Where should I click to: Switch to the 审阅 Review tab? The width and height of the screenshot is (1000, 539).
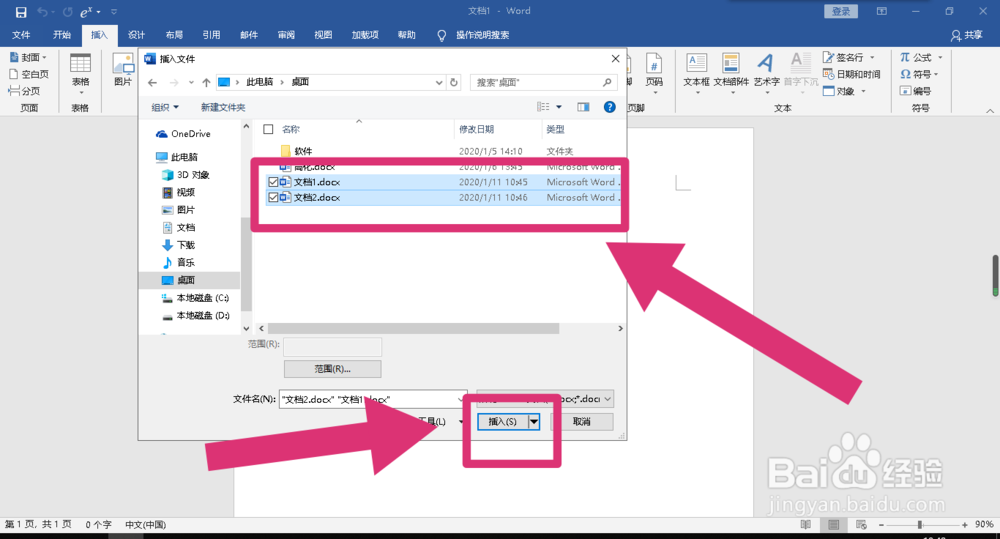(x=286, y=35)
